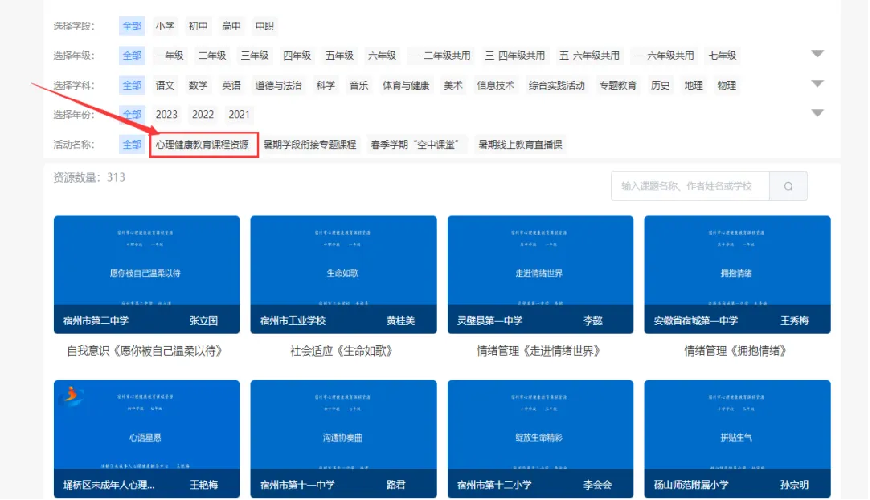Select 小学 school stage filter
870x500 pixels.
165,26
